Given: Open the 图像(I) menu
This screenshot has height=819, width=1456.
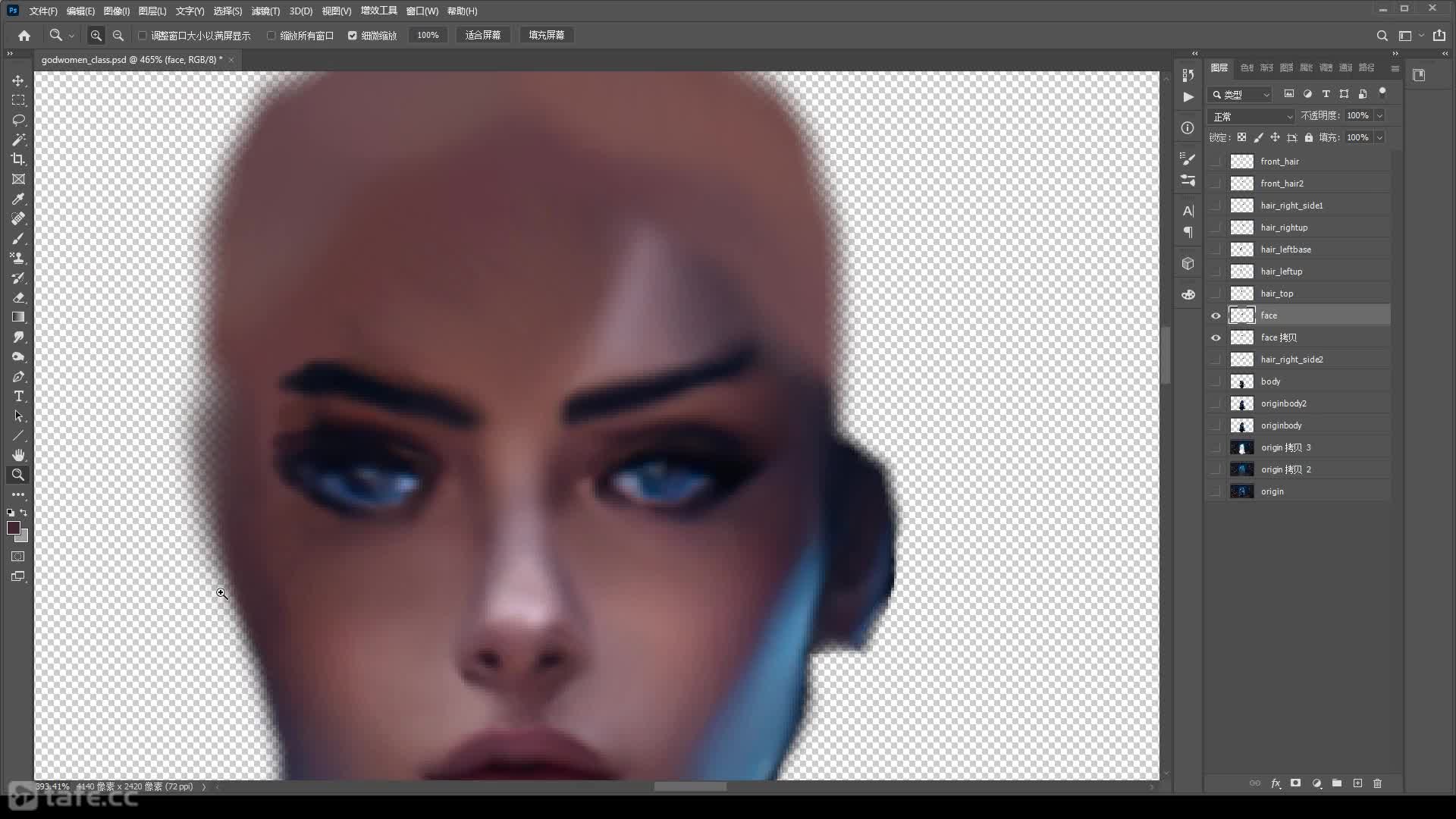Looking at the screenshot, I should click(x=116, y=11).
